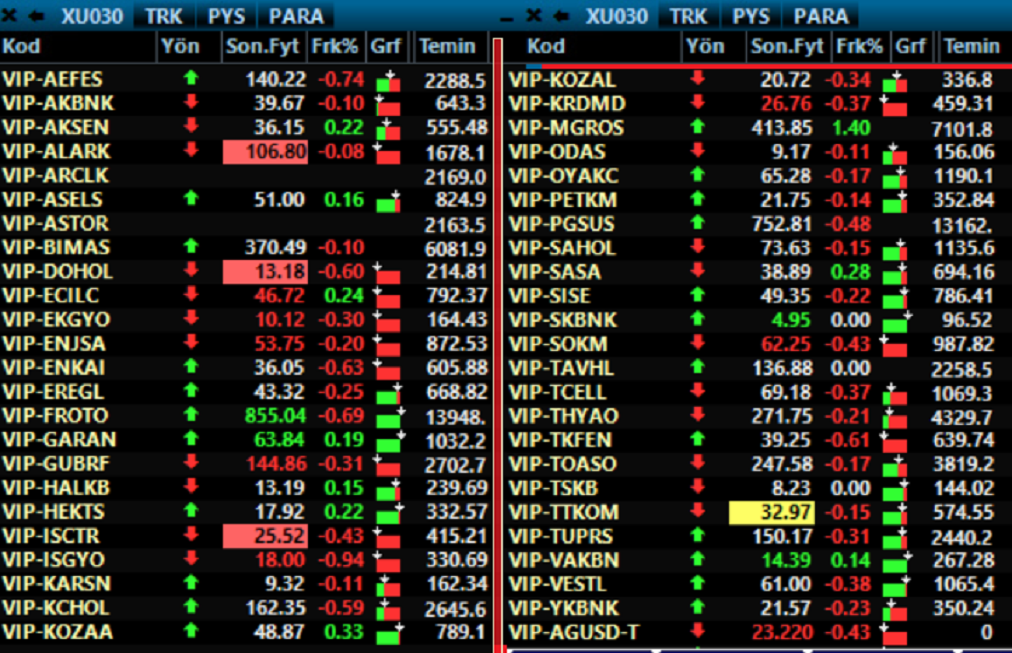Viewport: 1012px width, 653px height.
Task: Switch to PARA tab in left panel
Action: click(296, 15)
